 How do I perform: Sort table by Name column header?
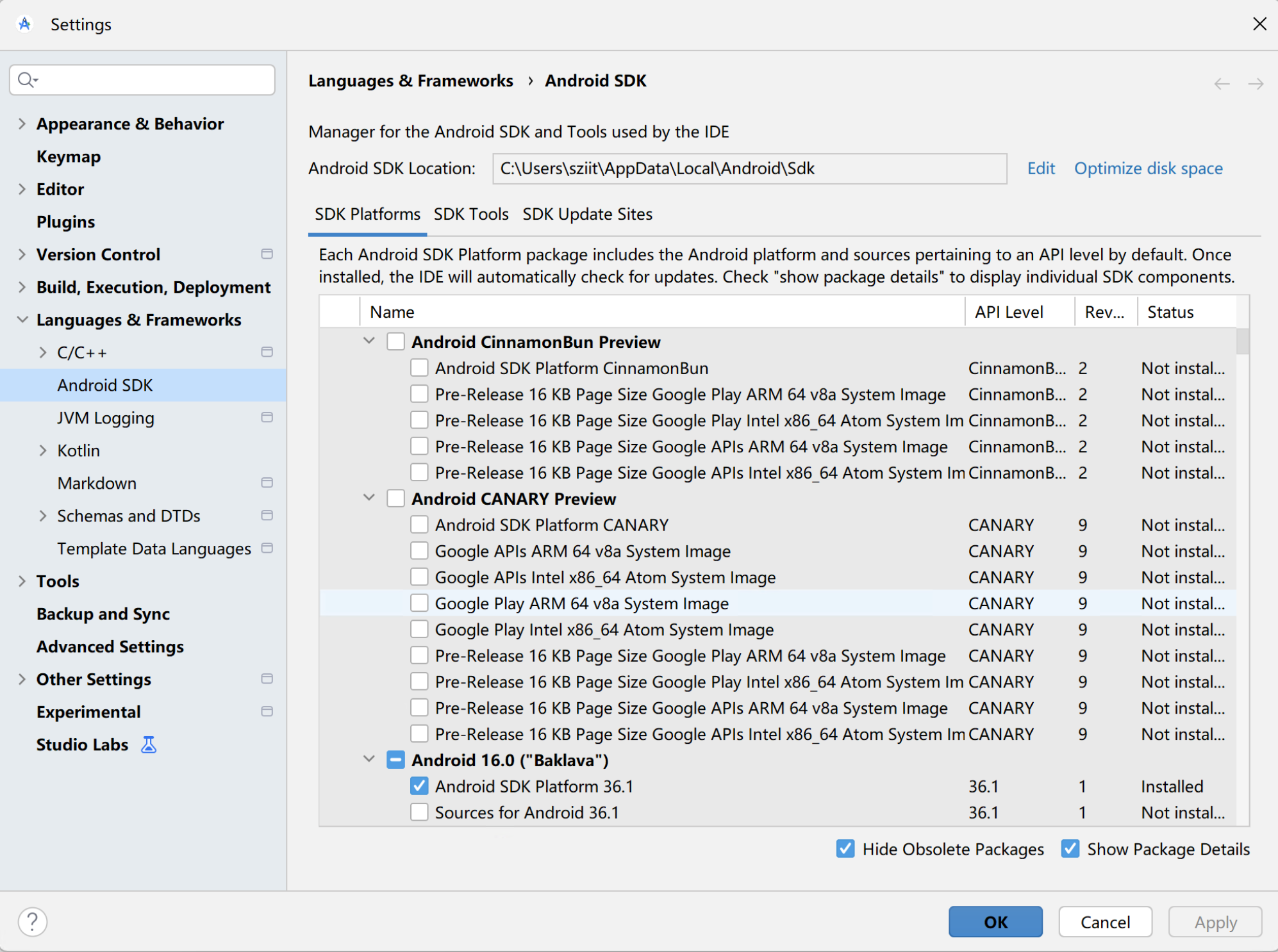click(662, 312)
